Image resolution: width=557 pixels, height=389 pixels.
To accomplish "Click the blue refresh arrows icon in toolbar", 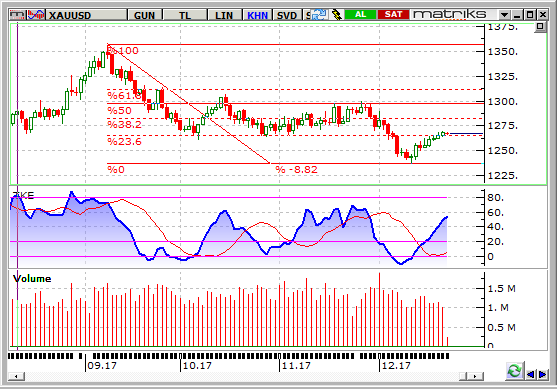I will [x=319, y=15].
